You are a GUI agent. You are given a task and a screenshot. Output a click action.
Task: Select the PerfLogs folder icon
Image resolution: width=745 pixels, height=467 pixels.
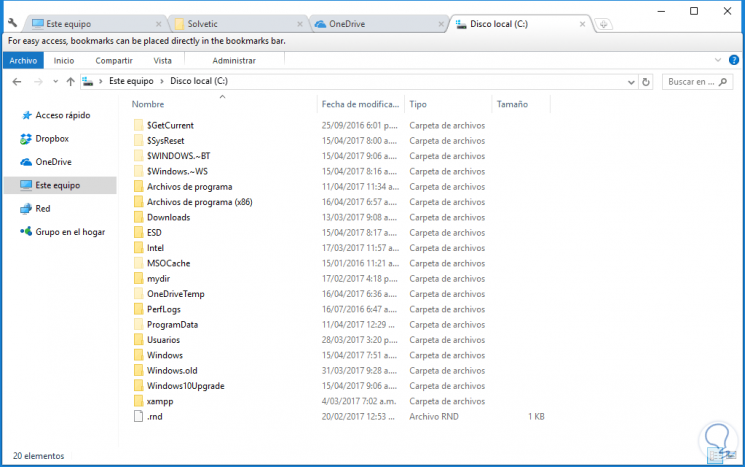138,309
